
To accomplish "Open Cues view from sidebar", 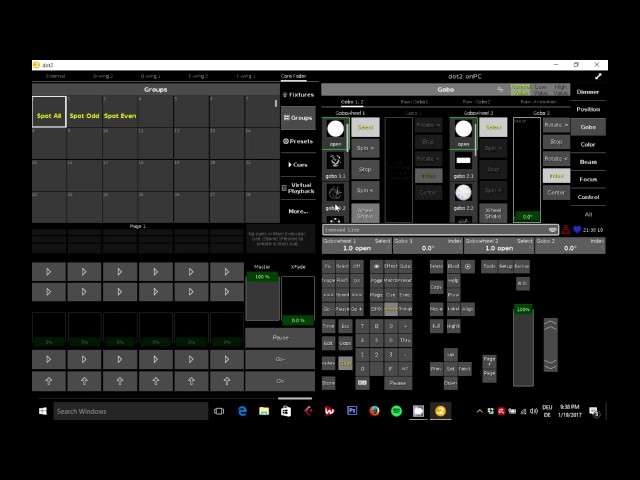I will point(298,165).
